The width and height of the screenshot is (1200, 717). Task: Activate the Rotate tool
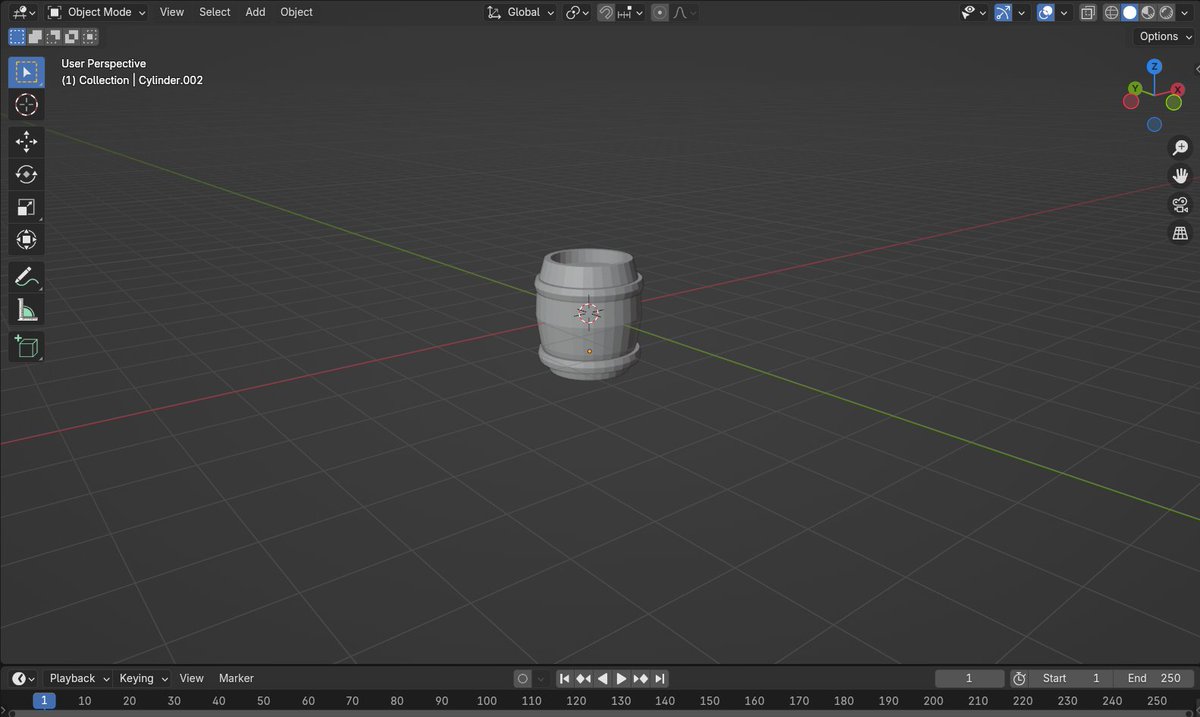(27, 174)
